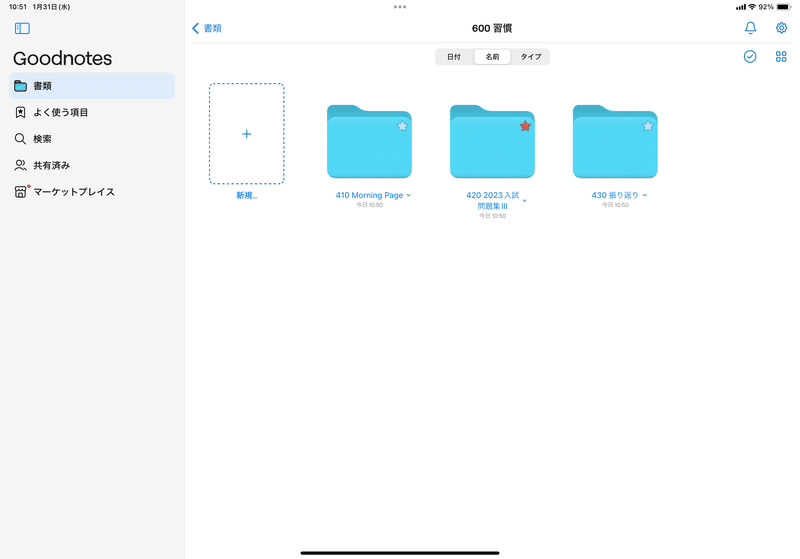
Task: Open notifications bell
Action: (x=750, y=28)
